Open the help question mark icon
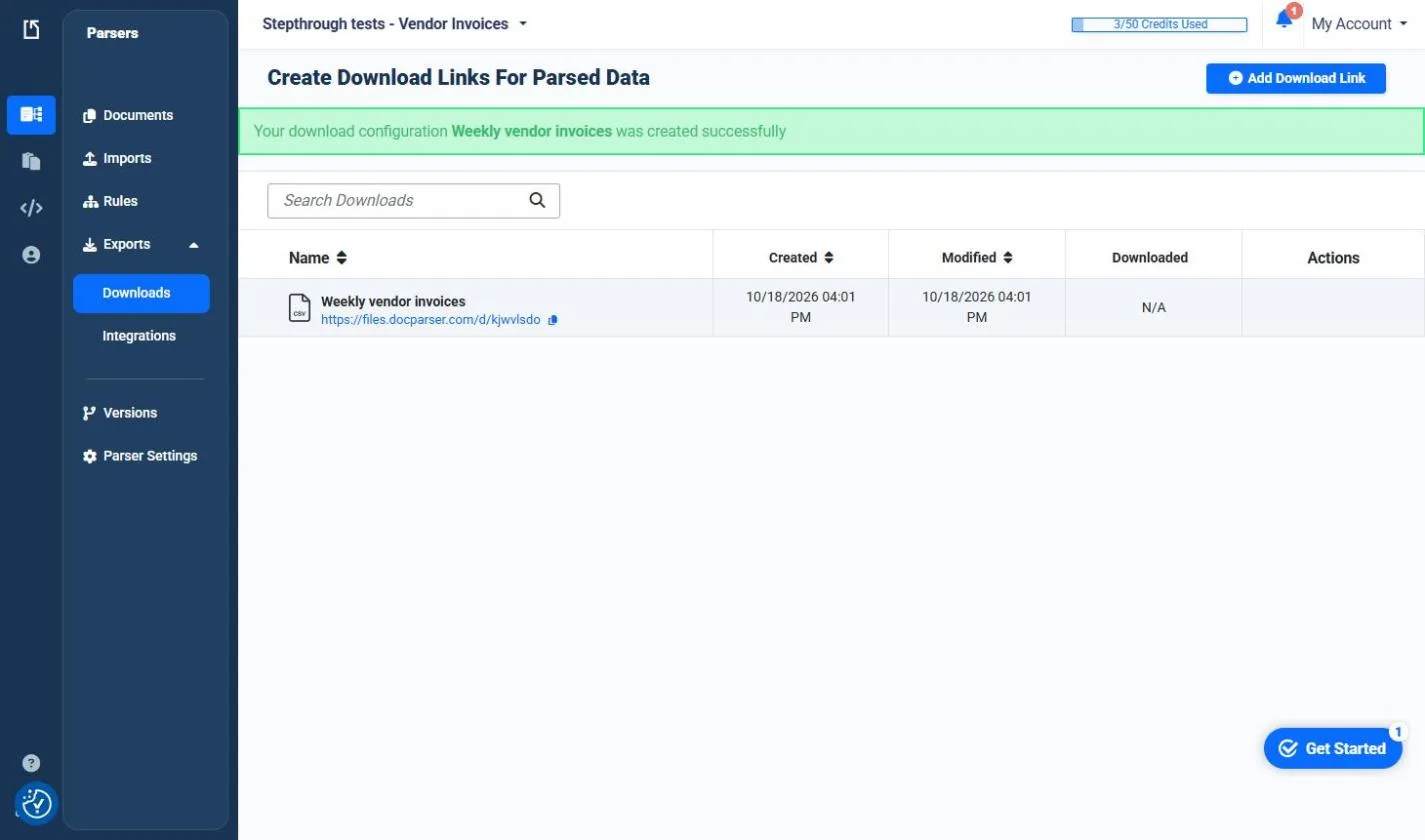The width and height of the screenshot is (1425, 840). pos(31,763)
